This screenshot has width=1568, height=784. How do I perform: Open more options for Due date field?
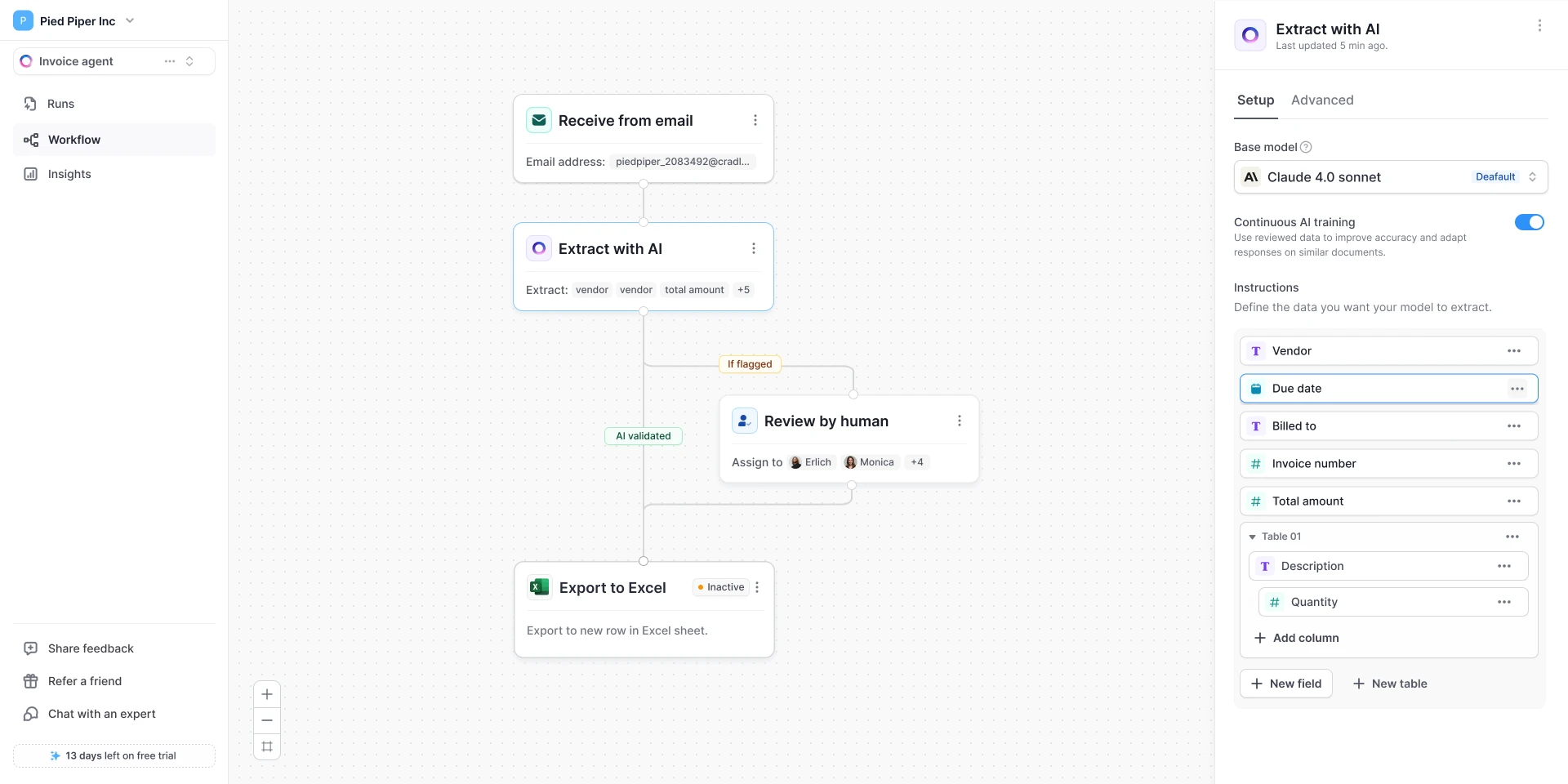[x=1517, y=389]
